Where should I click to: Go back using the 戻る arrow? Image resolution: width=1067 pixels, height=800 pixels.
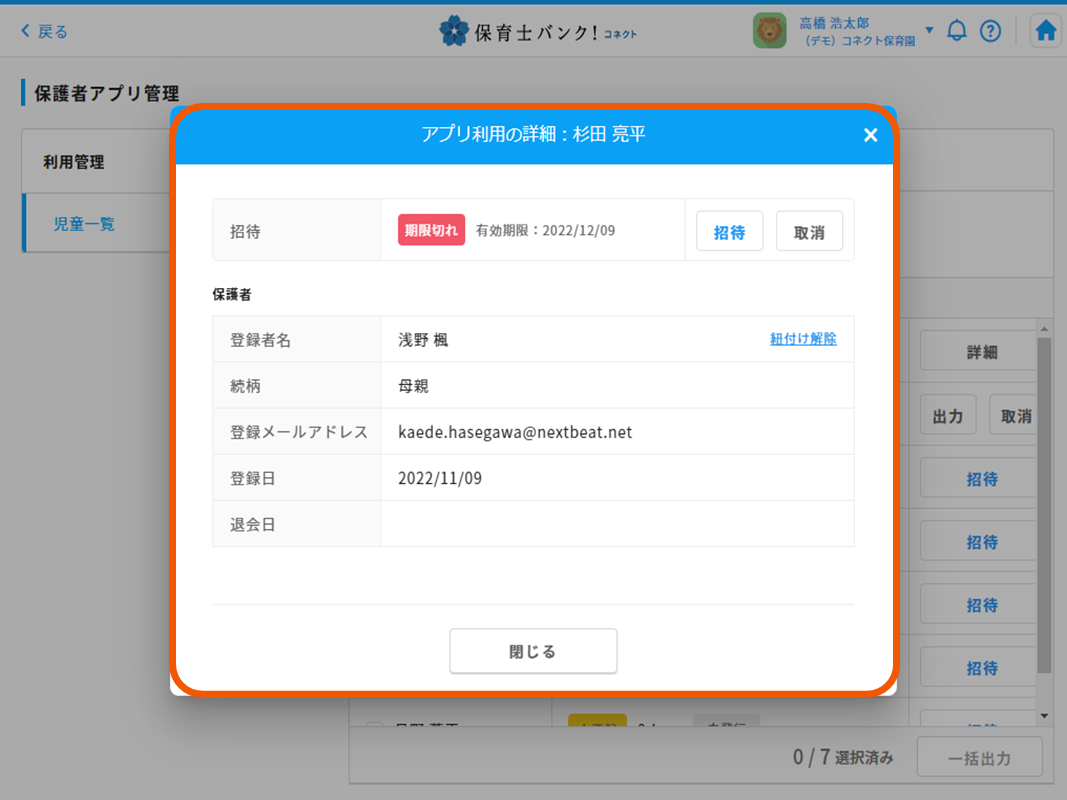[44, 31]
